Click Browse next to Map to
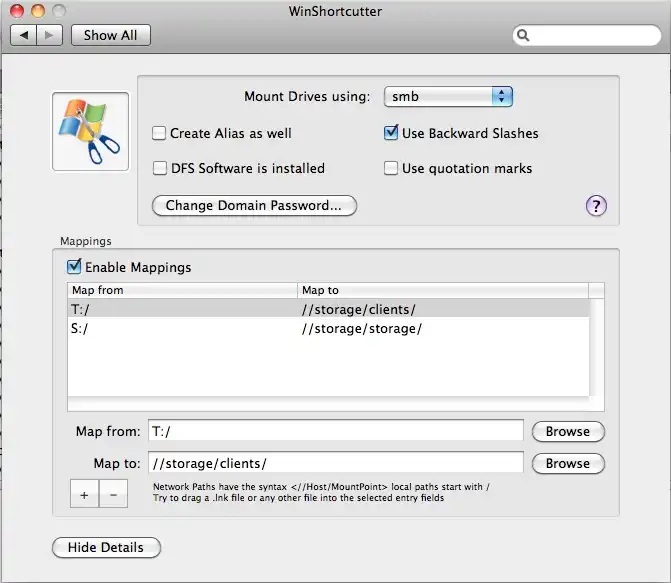This screenshot has height=583, width=671. coord(568,464)
